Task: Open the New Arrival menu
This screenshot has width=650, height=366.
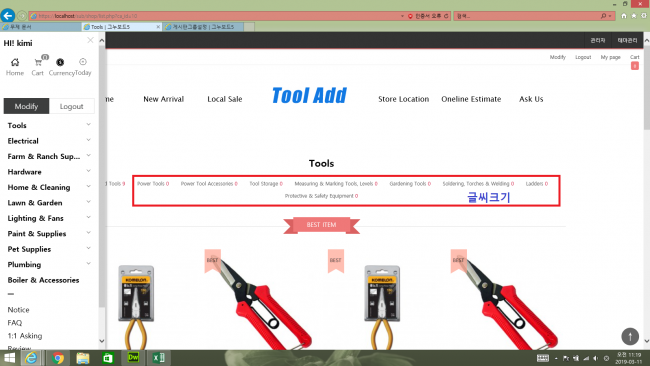Action: click(x=163, y=99)
